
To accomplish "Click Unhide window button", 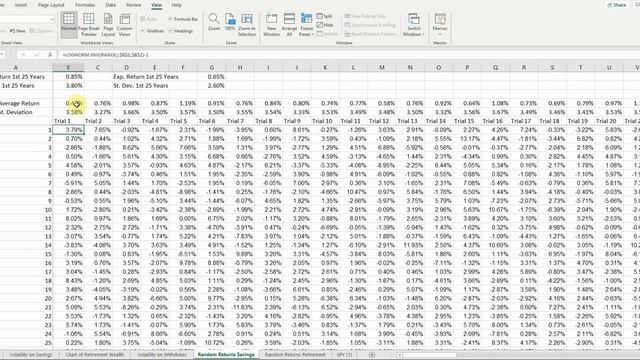I will (x=328, y=34).
